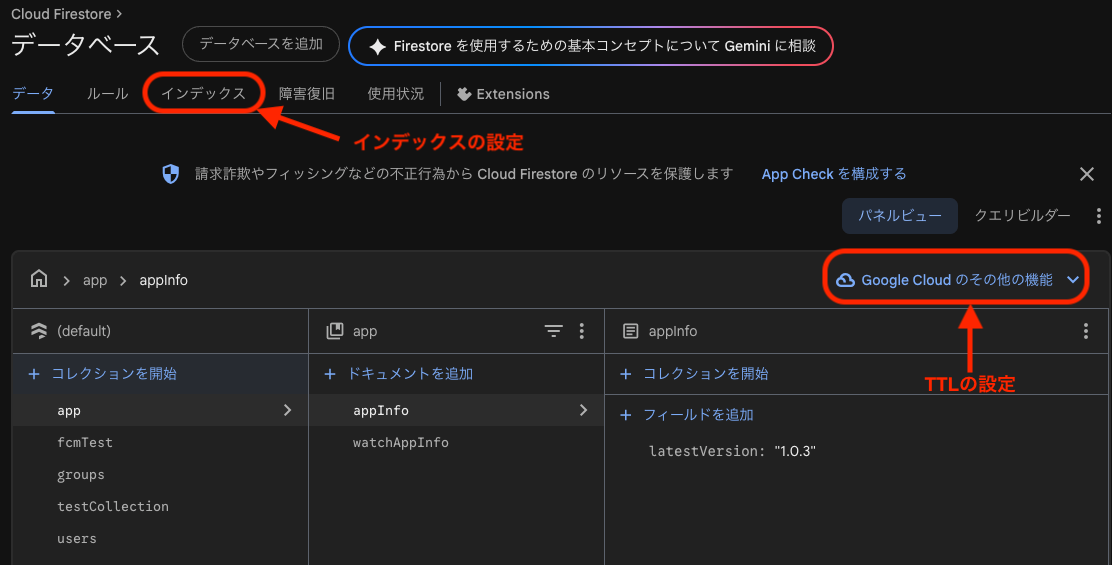
Task: Open the インデックス tab
Action: tap(203, 94)
